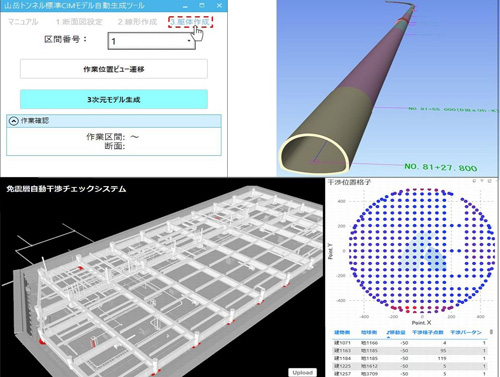Maximize the tunnel CIM tool window
The height and width of the screenshot is (377, 500).
pyautogui.click(x=202, y=6)
